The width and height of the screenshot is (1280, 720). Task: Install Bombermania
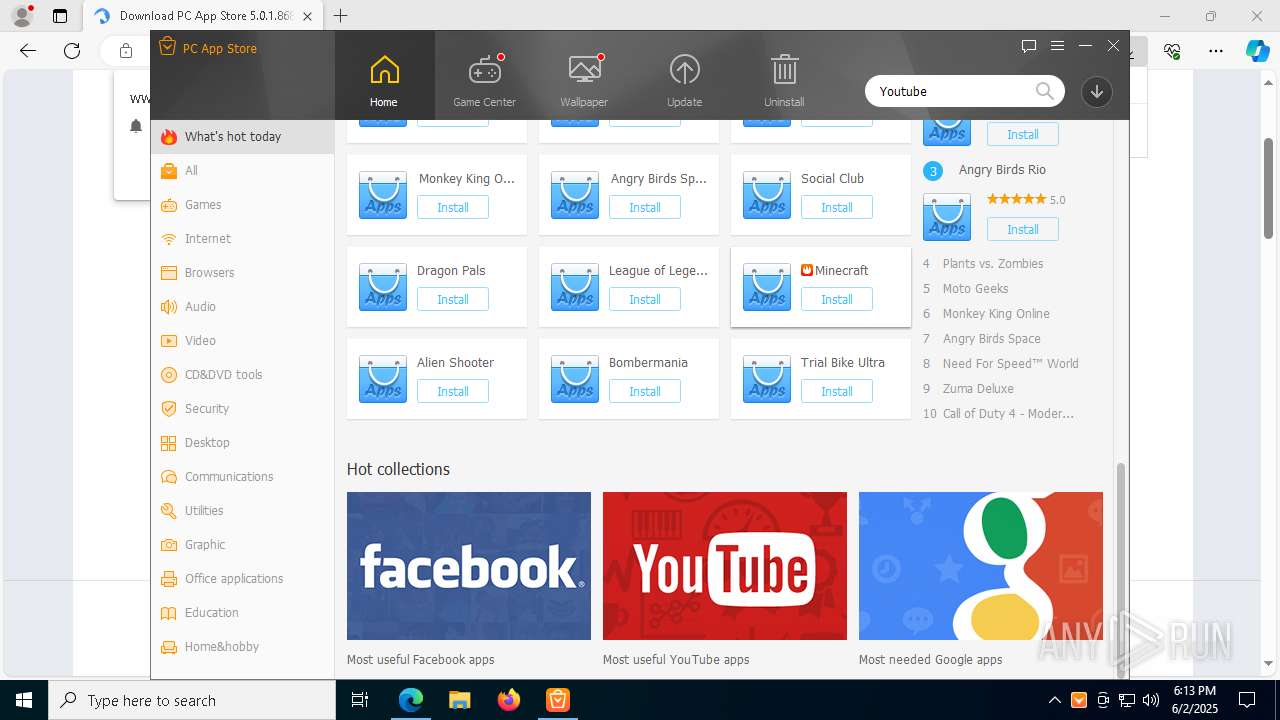click(x=645, y=391)
